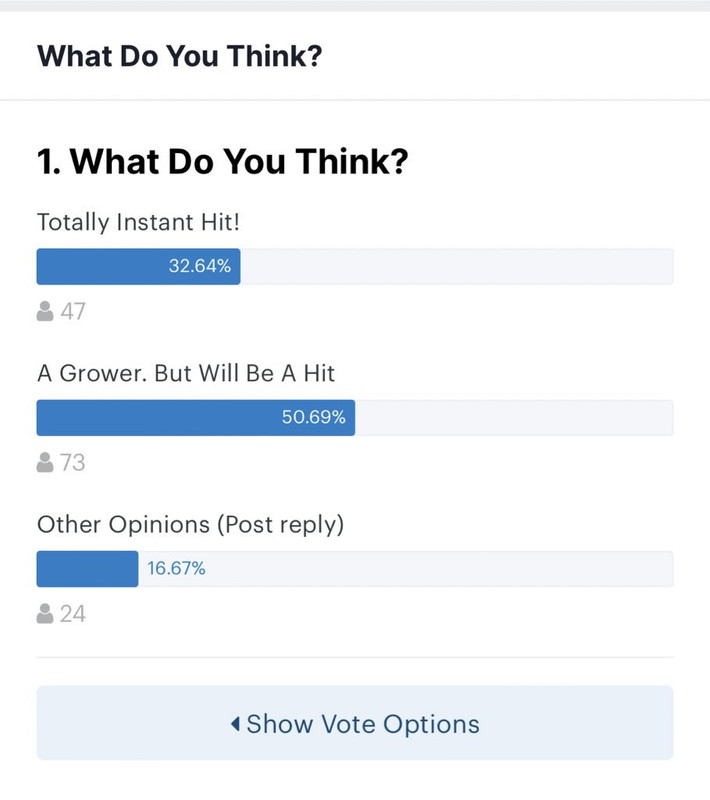Click the 50.69% blue result bar

(x=196, y=417)
